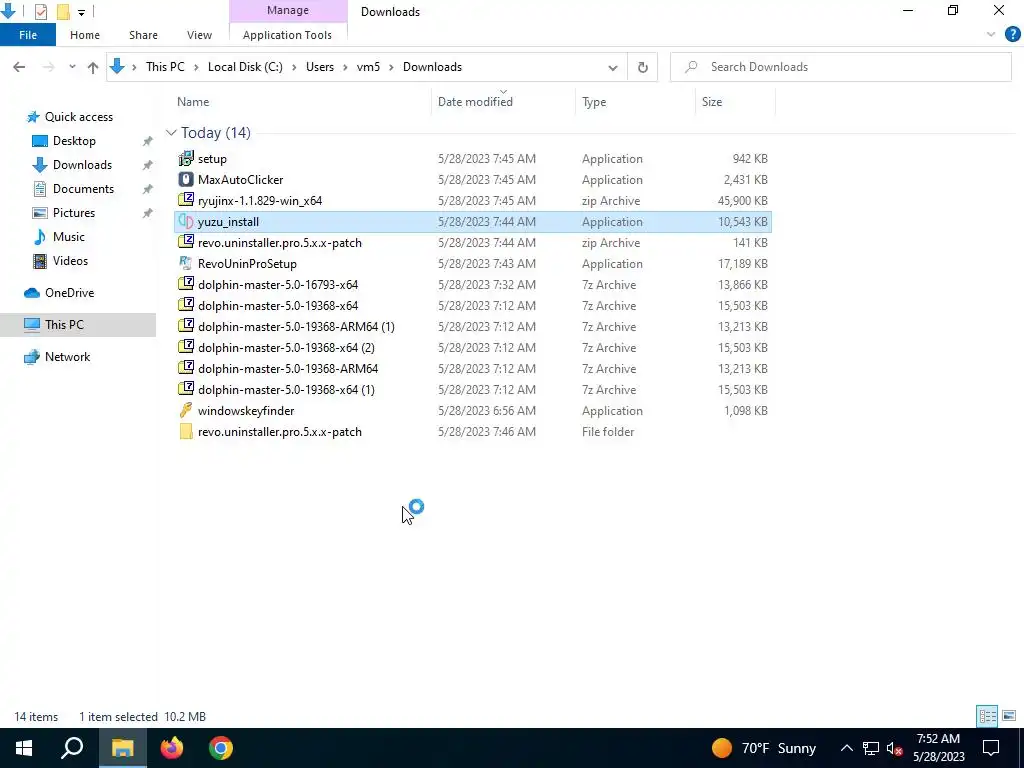Open Firefox from the taskbar

[x=172, y=748]
